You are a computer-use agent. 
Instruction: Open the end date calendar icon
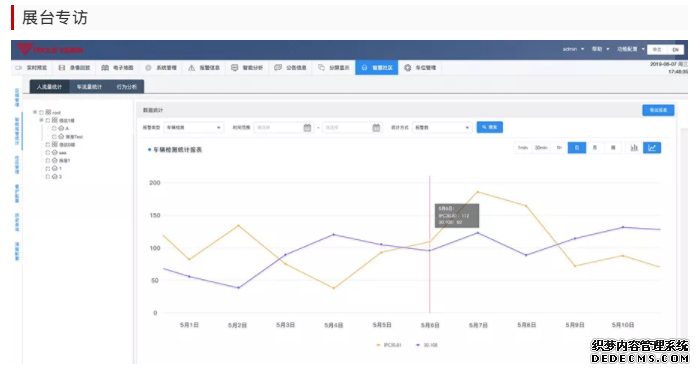(x=376, y=128)
